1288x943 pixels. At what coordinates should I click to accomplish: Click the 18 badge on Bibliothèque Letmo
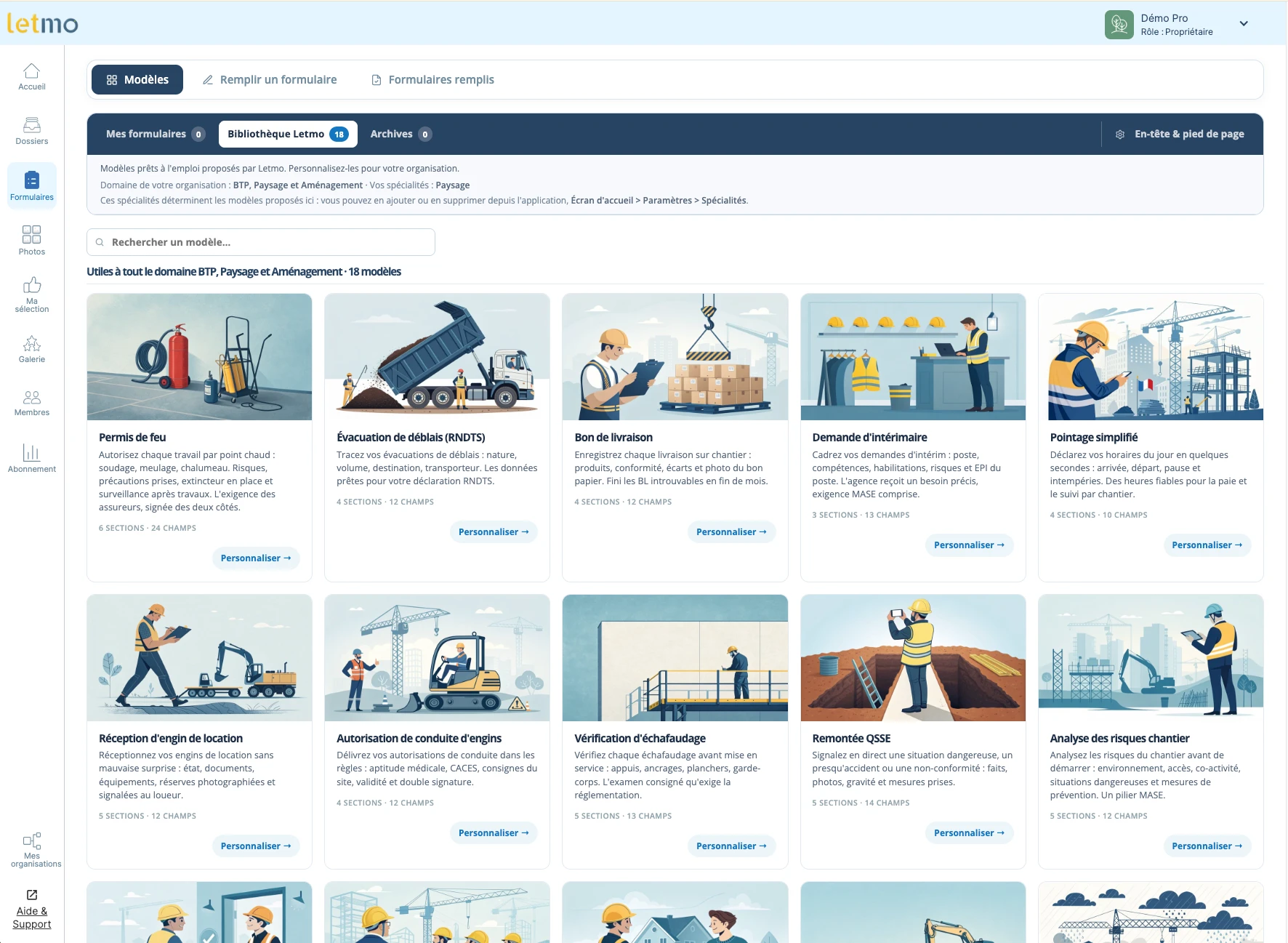[339, 135]
